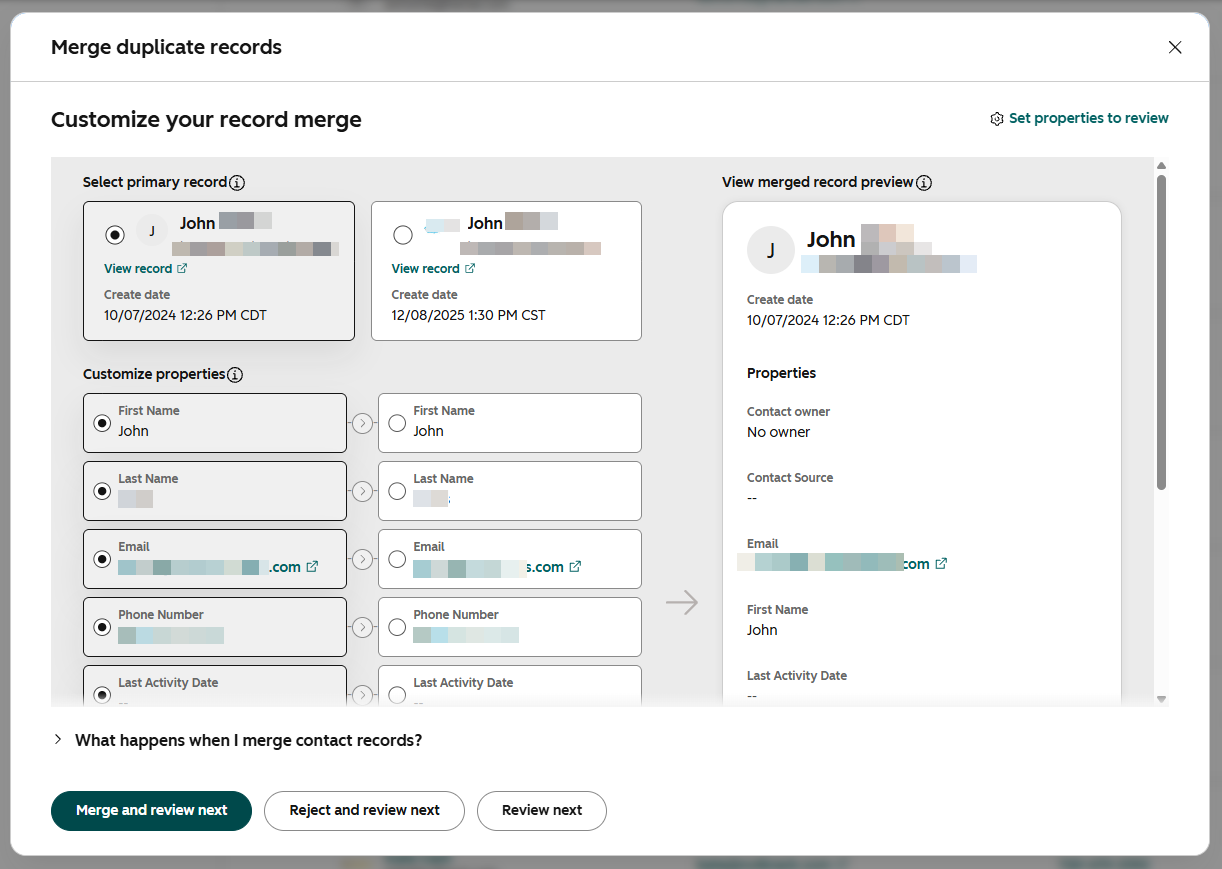This screenshot has width=1222, height=869.
Task: Click Review next button
Action: [542, 810]
